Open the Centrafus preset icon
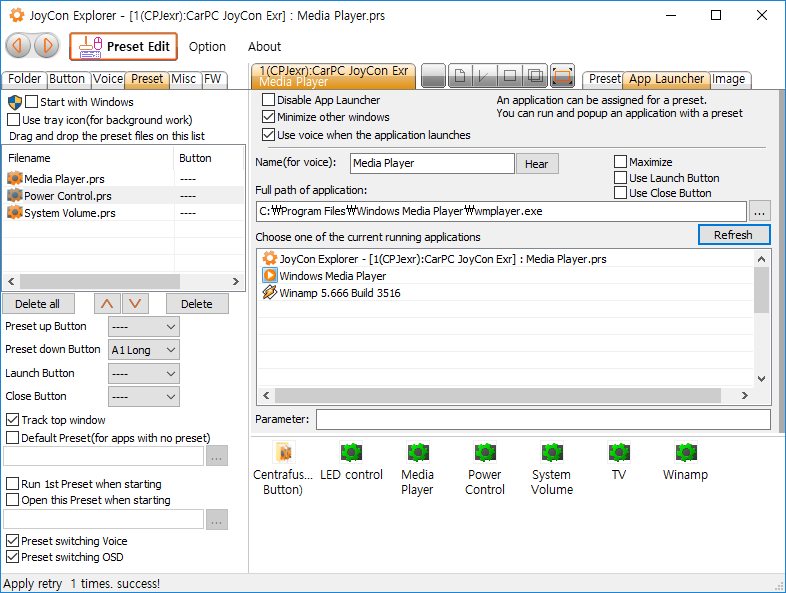The image size is (786, 593). tap(283, 468)
